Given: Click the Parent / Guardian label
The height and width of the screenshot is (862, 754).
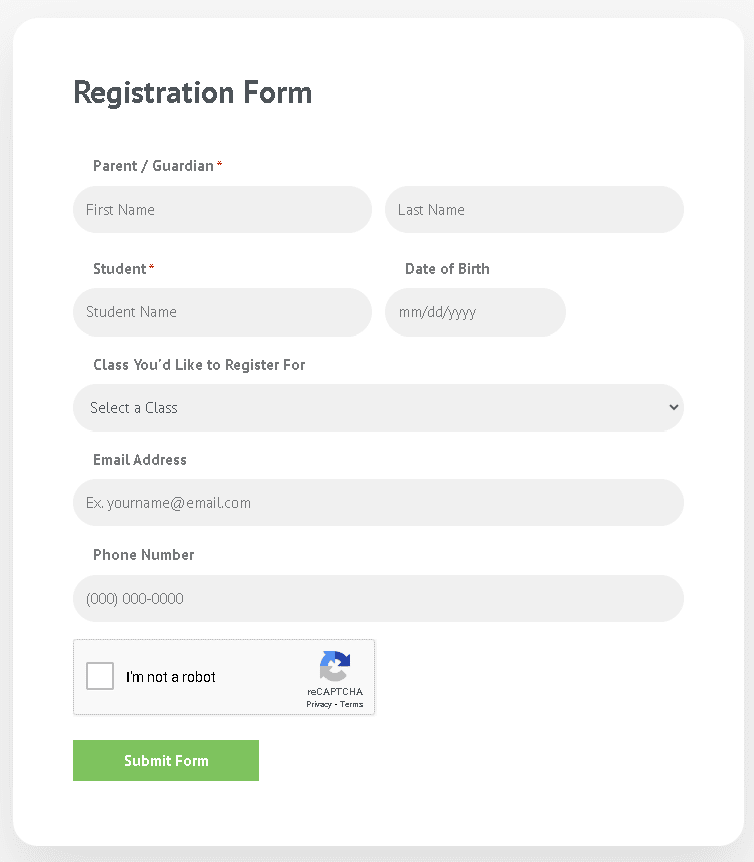Looking at the screenshot, I should coord(153,166).
